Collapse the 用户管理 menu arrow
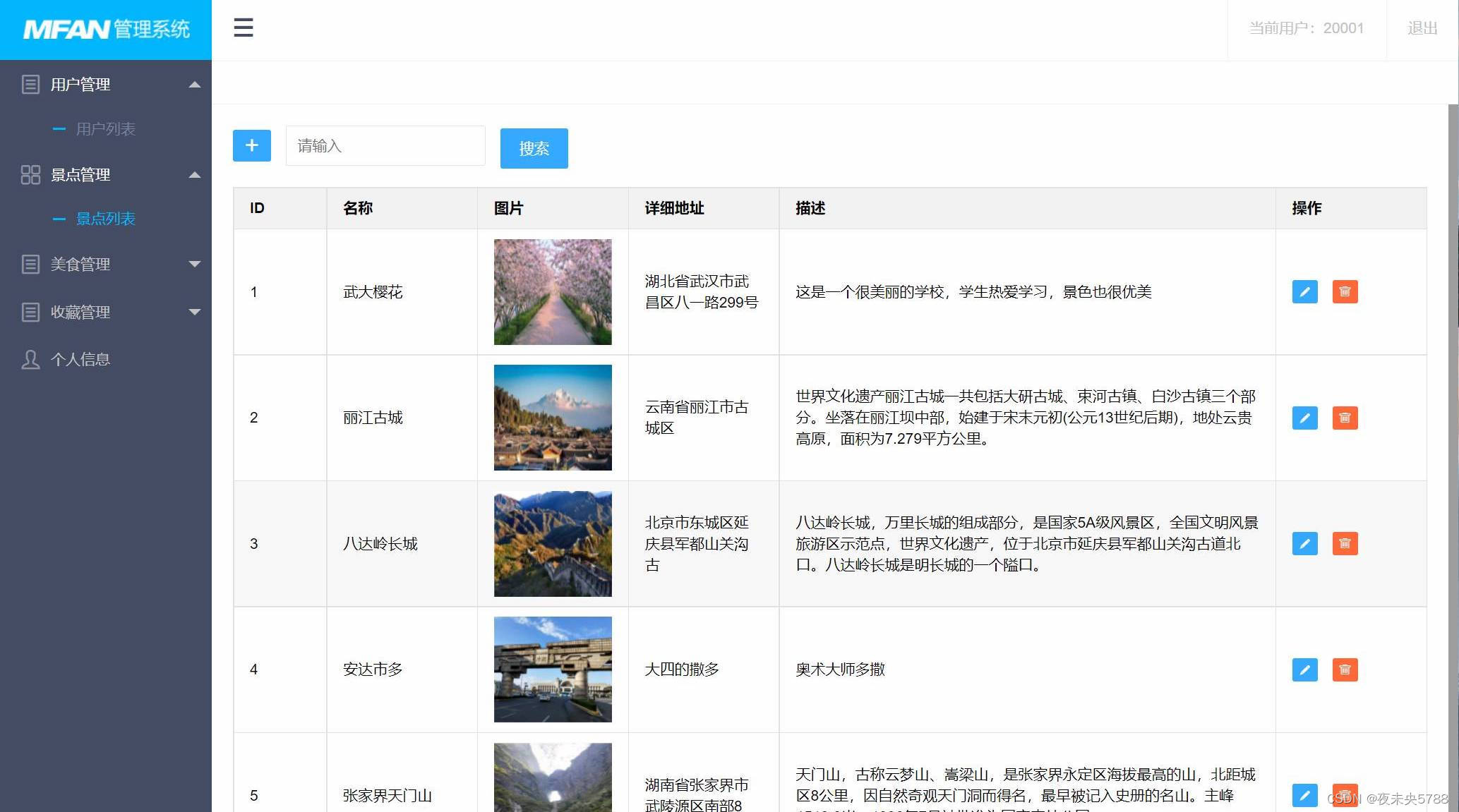 195,85
